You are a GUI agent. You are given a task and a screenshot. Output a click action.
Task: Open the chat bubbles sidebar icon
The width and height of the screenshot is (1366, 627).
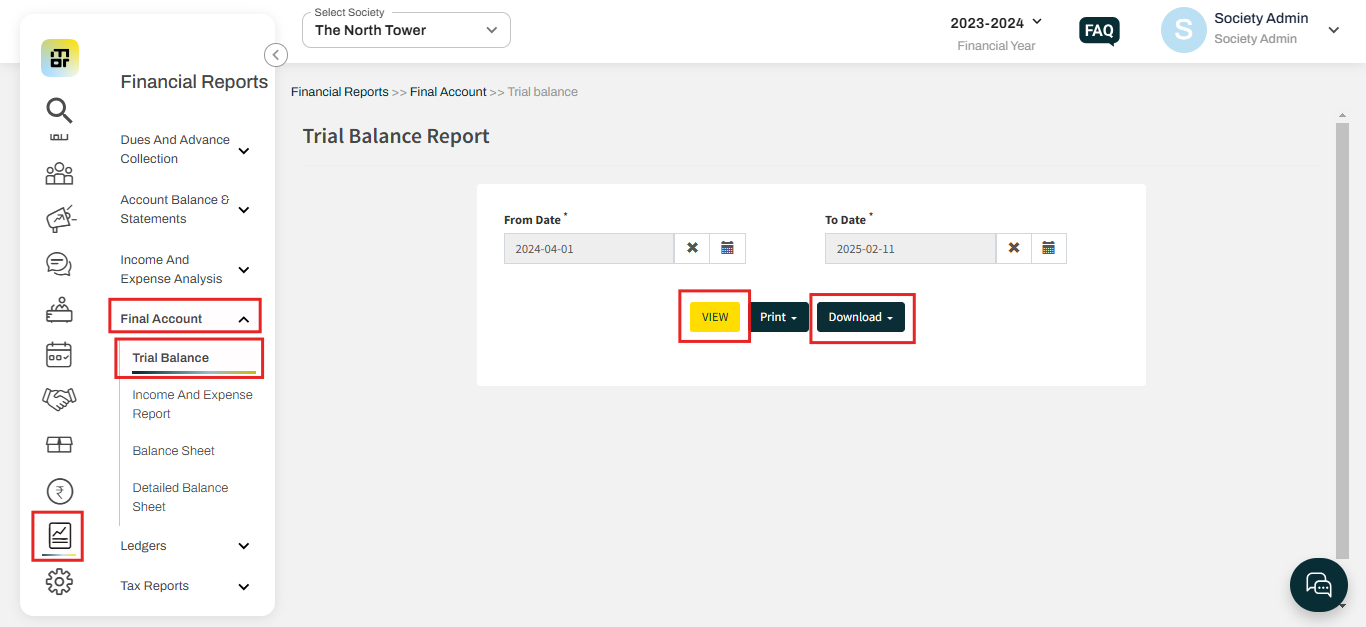tap(59, 264)
